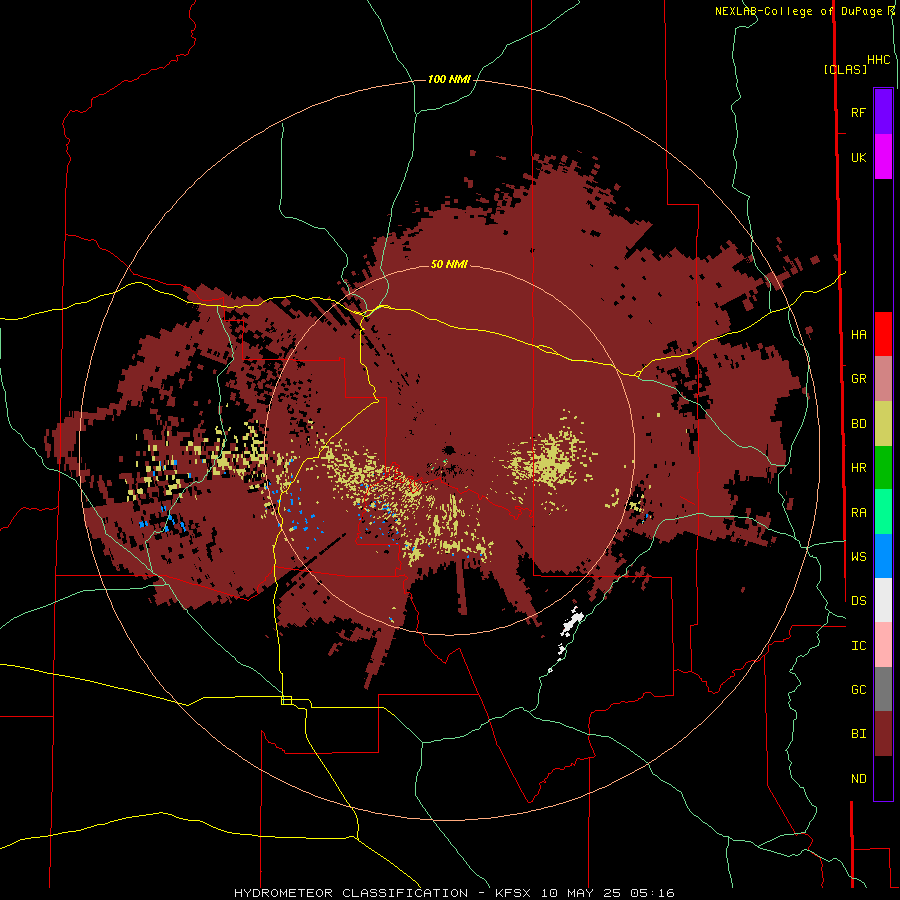
Task: Click the BI brown legend swatch
Action: click(883, 734)
